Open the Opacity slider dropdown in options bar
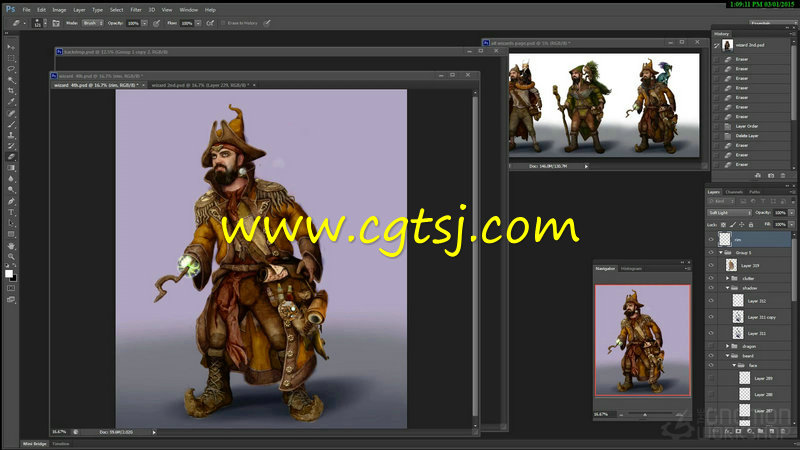 click(145, 23)
